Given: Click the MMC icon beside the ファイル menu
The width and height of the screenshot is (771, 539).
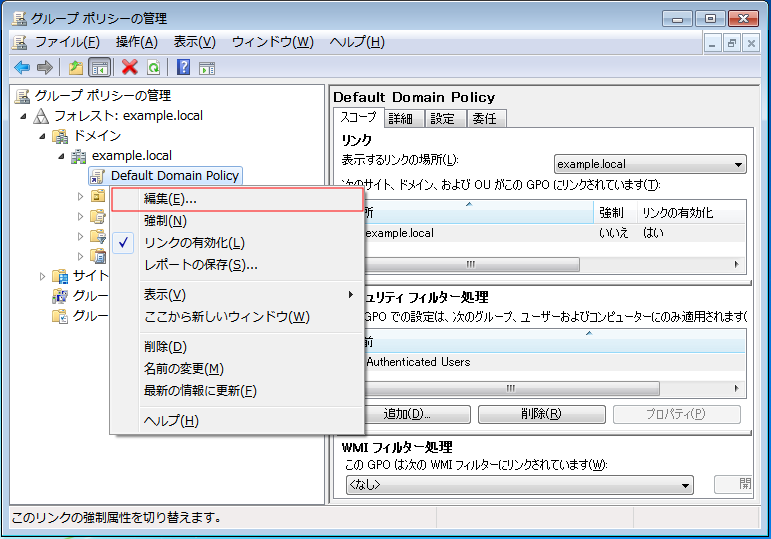Looking at the screenshot, I should pos(19,43).
